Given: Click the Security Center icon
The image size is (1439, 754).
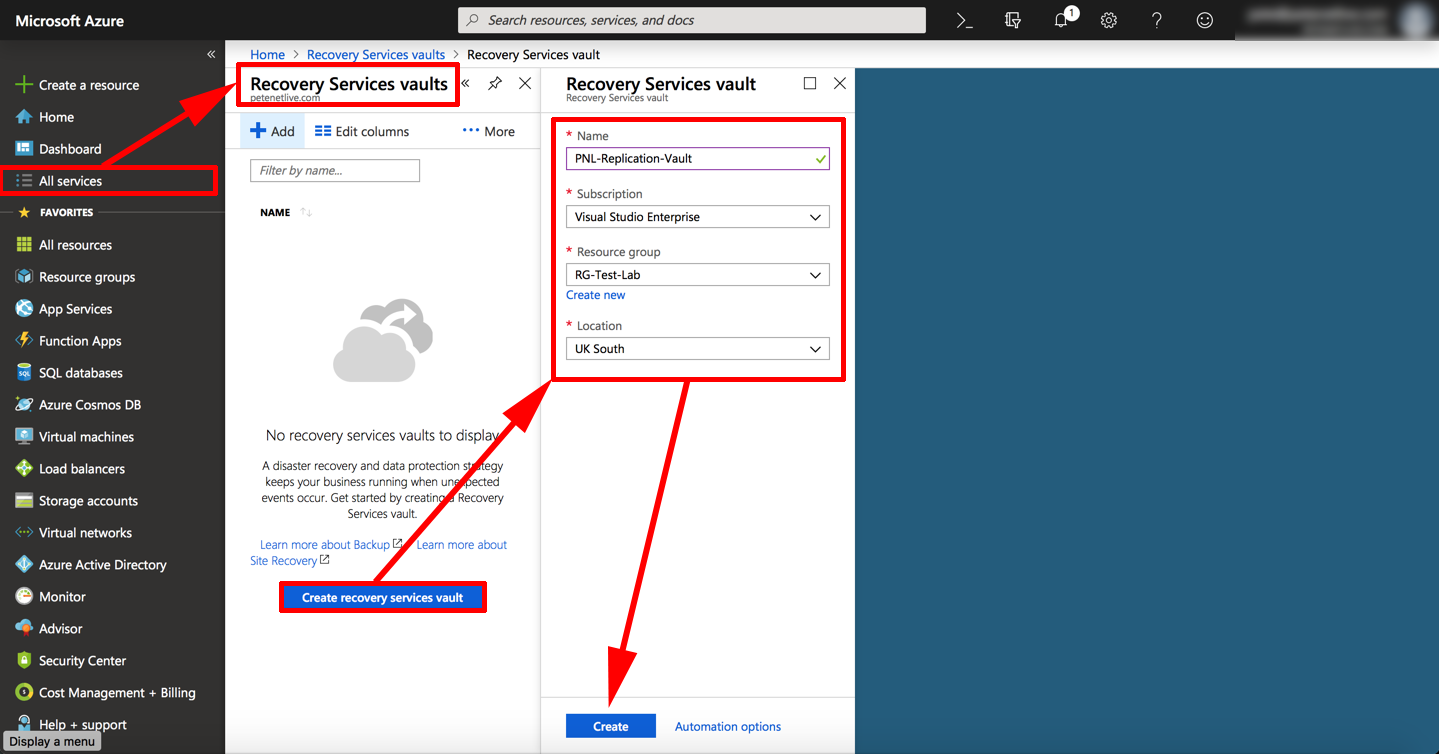Looking at the screenshot, I should pos(24,661).
